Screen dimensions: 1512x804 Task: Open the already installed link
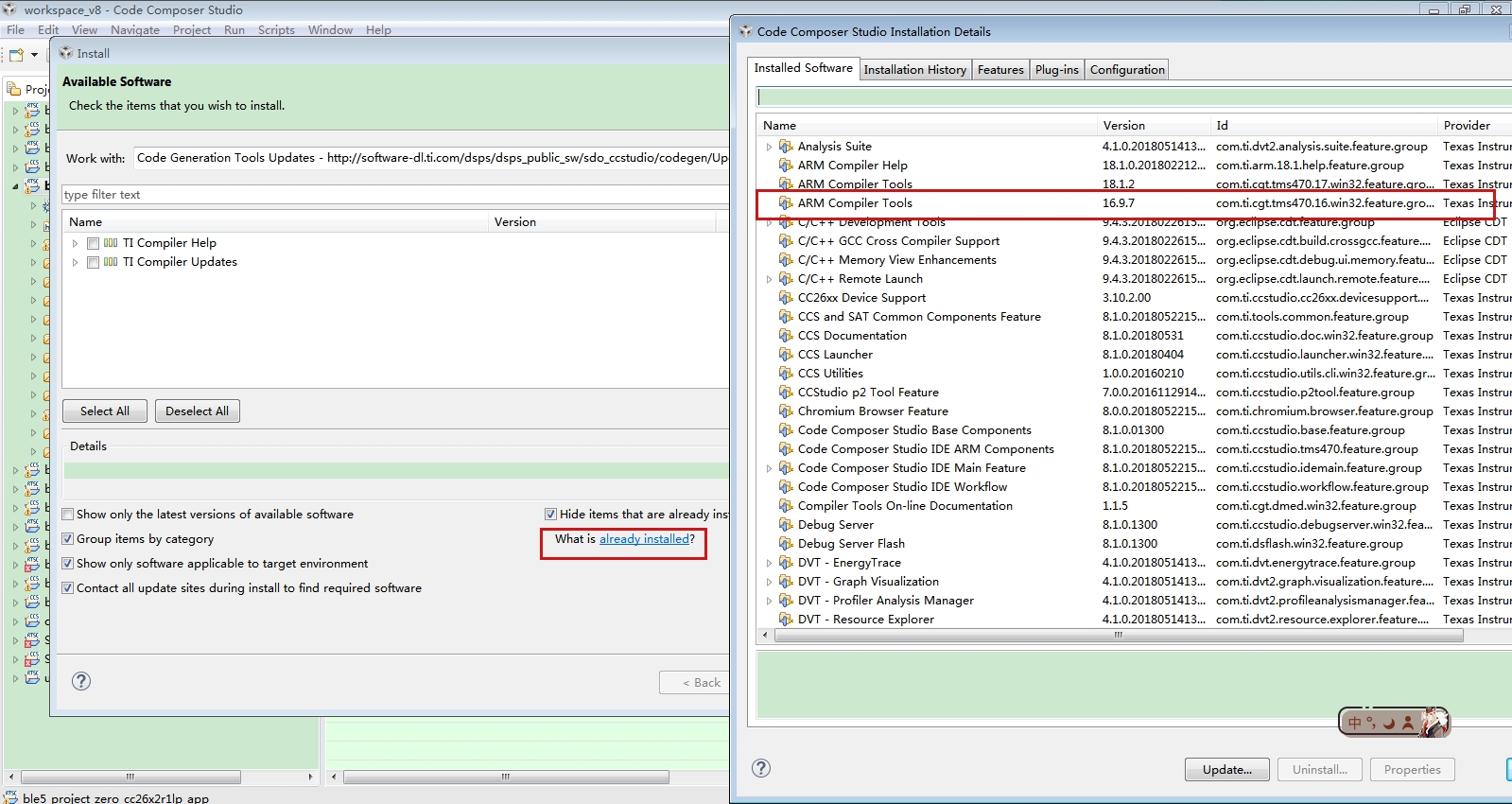[x=644, y=539]
